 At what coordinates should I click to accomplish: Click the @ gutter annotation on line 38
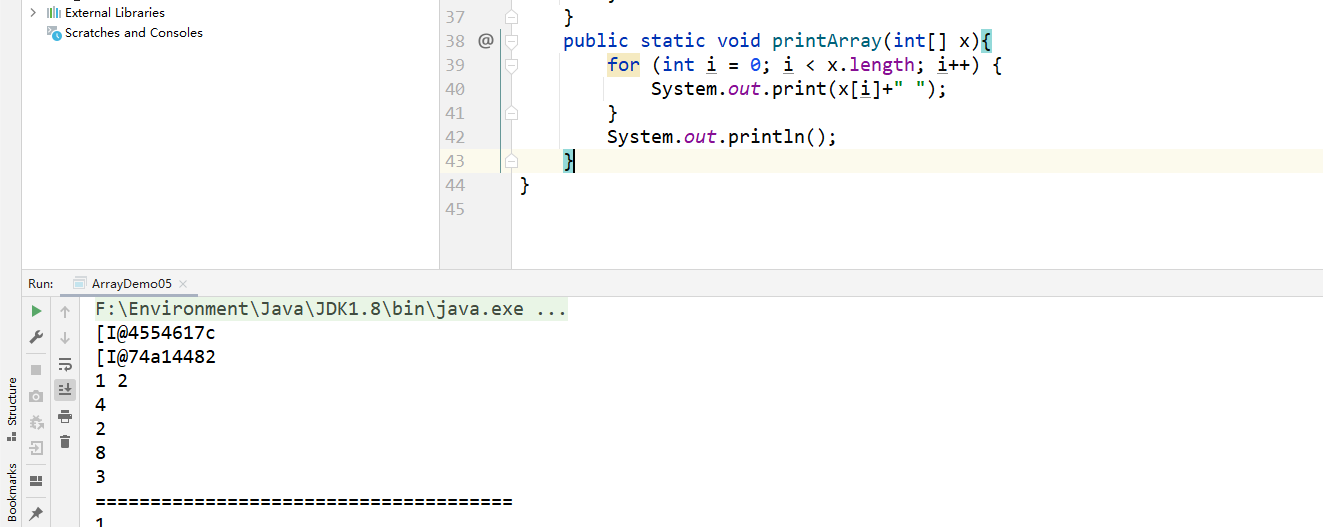(486, 41)
